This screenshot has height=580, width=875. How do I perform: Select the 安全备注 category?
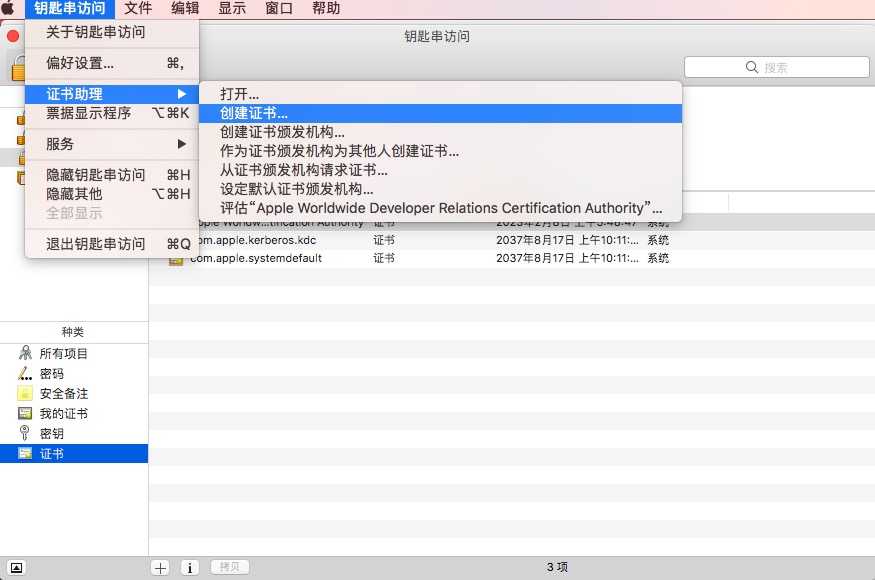coord(74,394)
